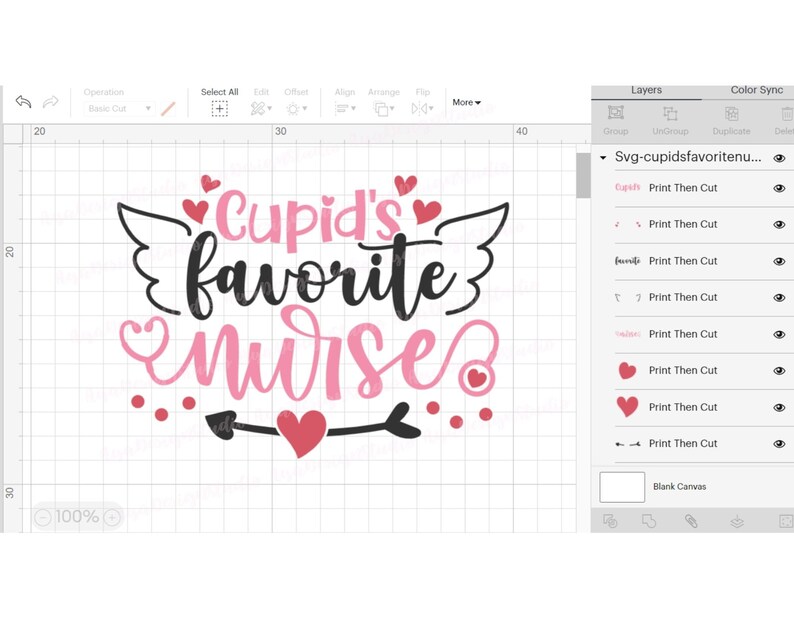794x643 pixels.
Task: Open Arrange dropdown arrow
Action: click(392, 108)
